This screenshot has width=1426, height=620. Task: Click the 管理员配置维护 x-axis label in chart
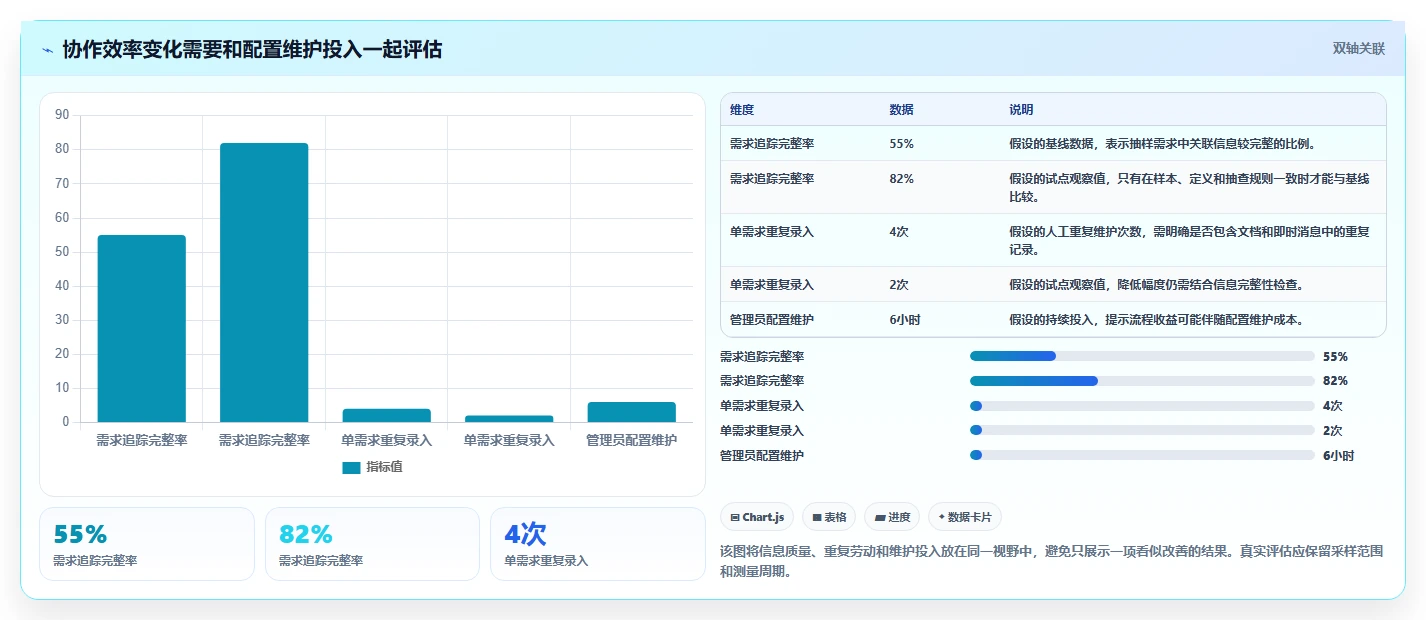click(x=631, y=440)
